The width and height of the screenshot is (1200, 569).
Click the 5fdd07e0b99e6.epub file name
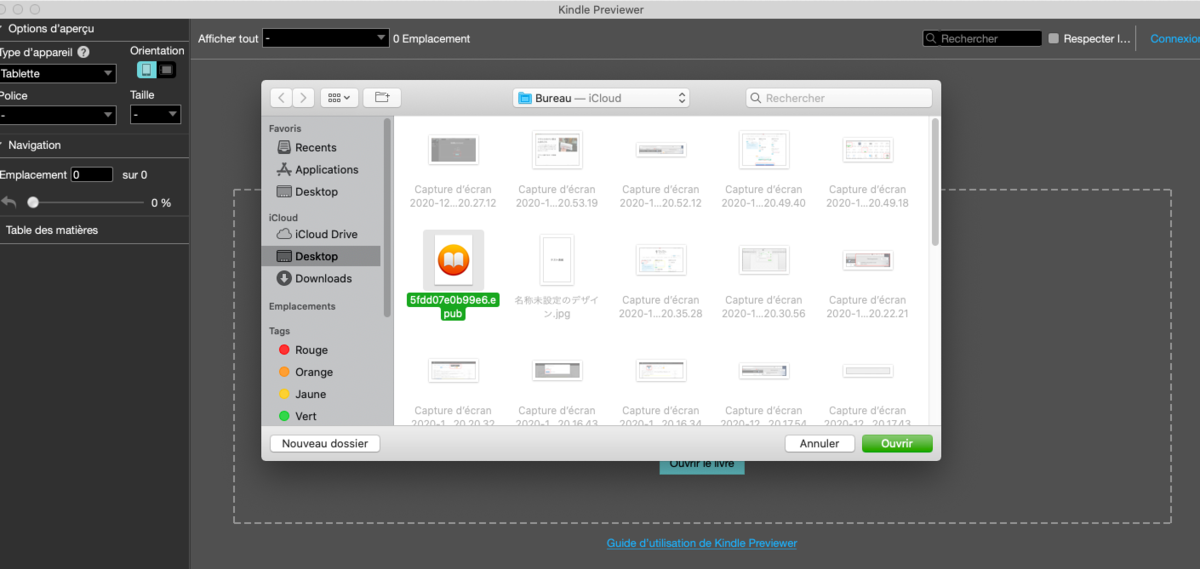coord(453,306)
